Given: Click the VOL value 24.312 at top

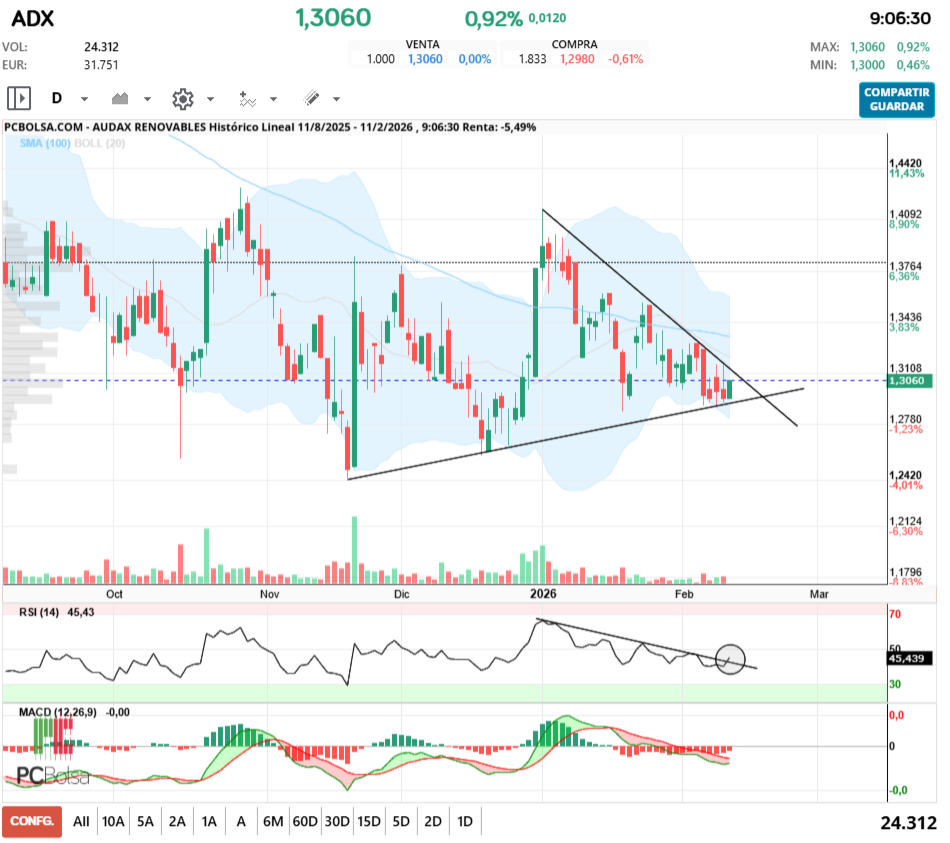Looking at the screenshot, I should click(101, 47).
